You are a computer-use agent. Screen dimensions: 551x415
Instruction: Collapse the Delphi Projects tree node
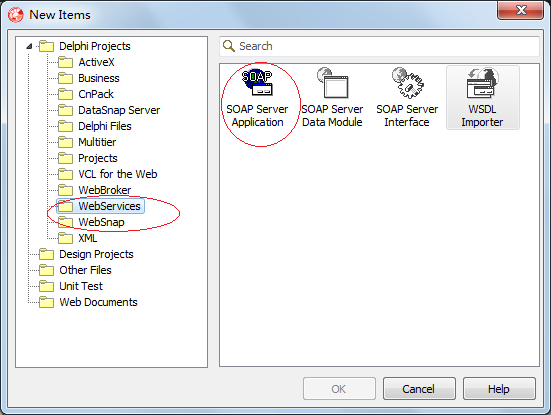30,46
